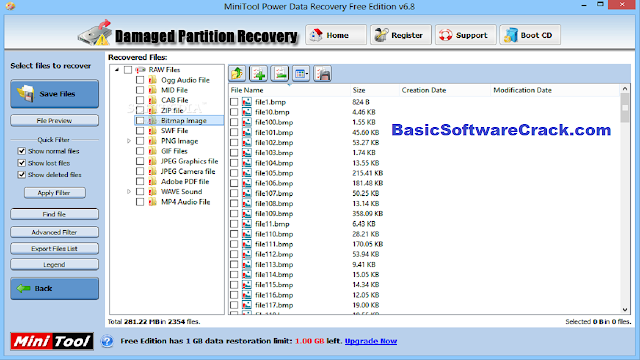640x360 pixels.
Task: Open the Support page
Action: [x=465, y=35]
